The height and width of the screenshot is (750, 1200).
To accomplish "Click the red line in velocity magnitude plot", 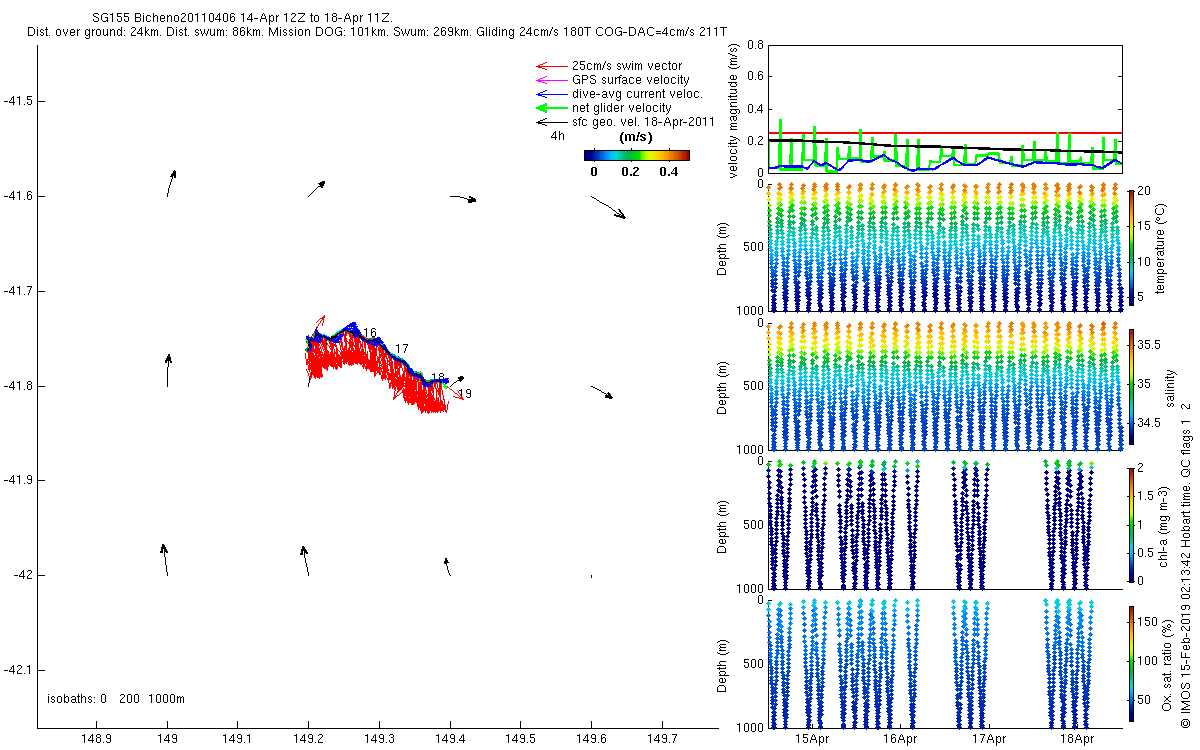I will point(946,133).
